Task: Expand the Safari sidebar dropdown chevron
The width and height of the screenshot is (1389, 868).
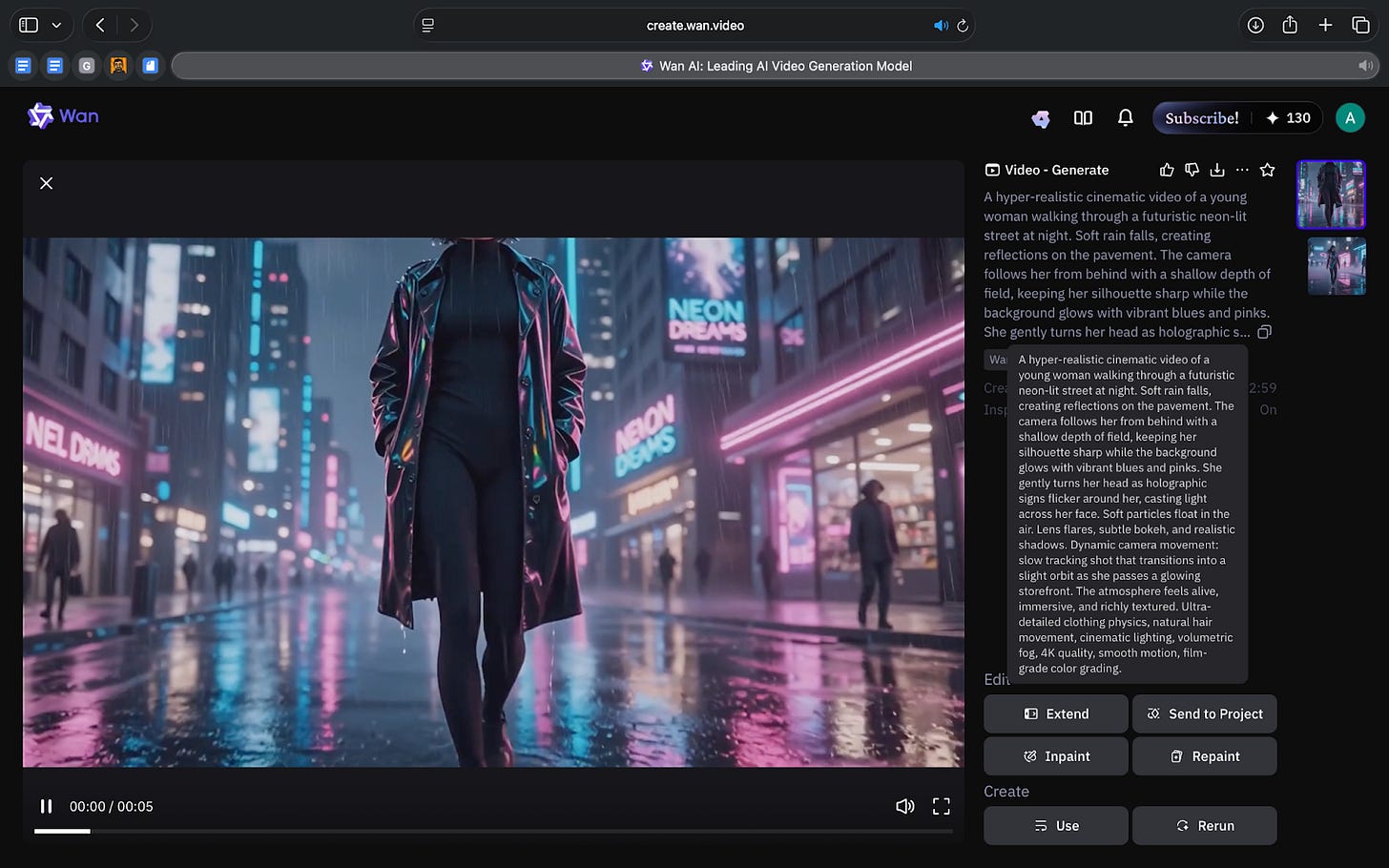Action: pyautogui.click(x=57, y=26)
